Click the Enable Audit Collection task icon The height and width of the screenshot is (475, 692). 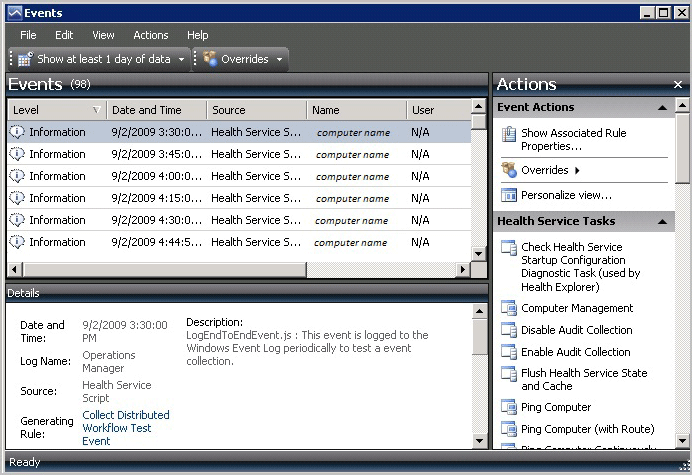(509, 352)
